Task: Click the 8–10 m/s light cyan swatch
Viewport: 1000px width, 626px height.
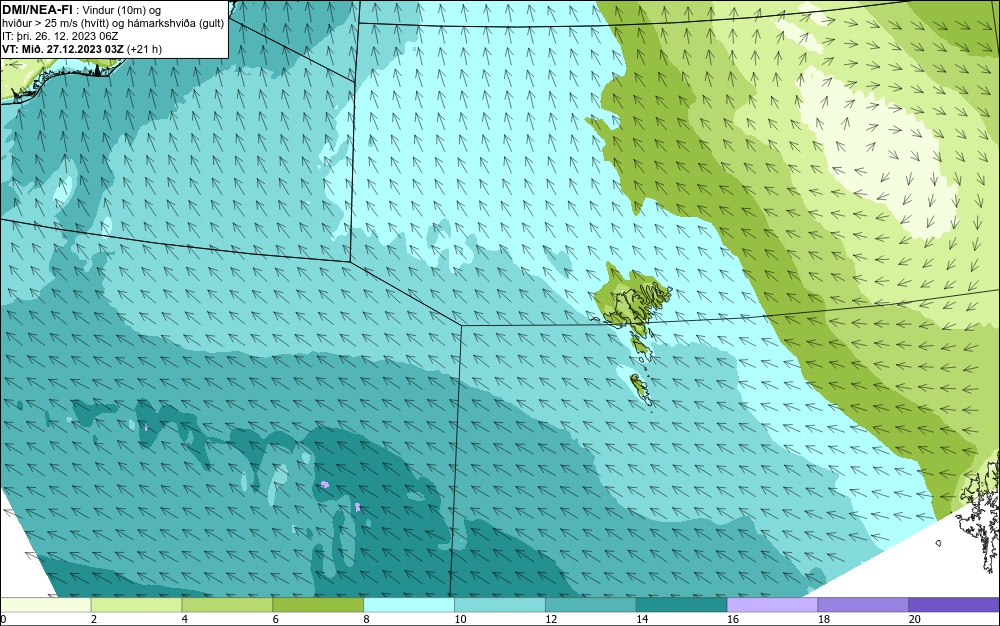Action: coord(409,605)
